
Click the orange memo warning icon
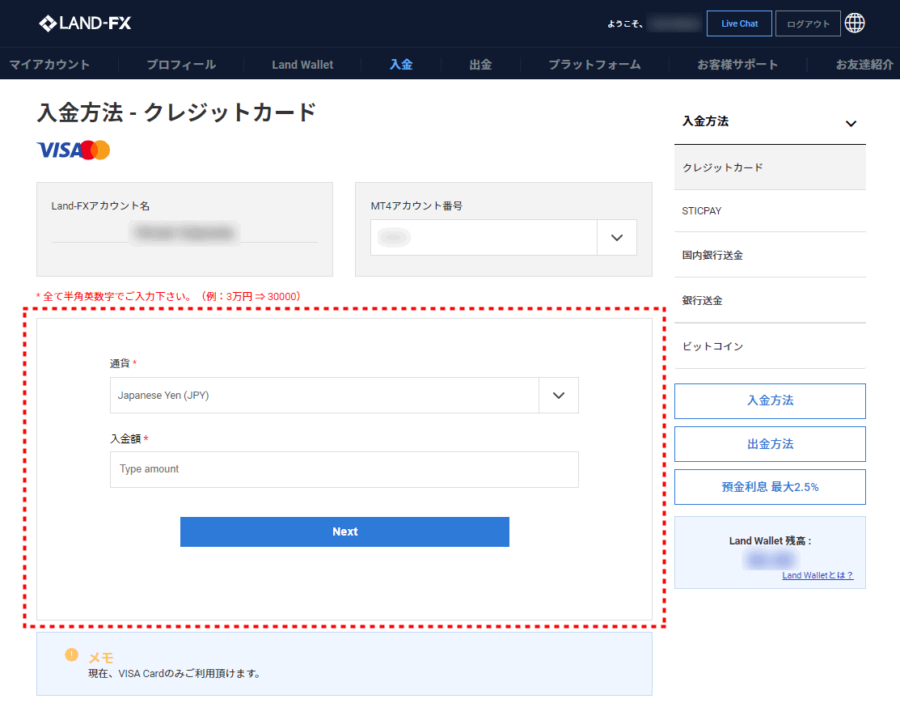click(x=71, y=655)
